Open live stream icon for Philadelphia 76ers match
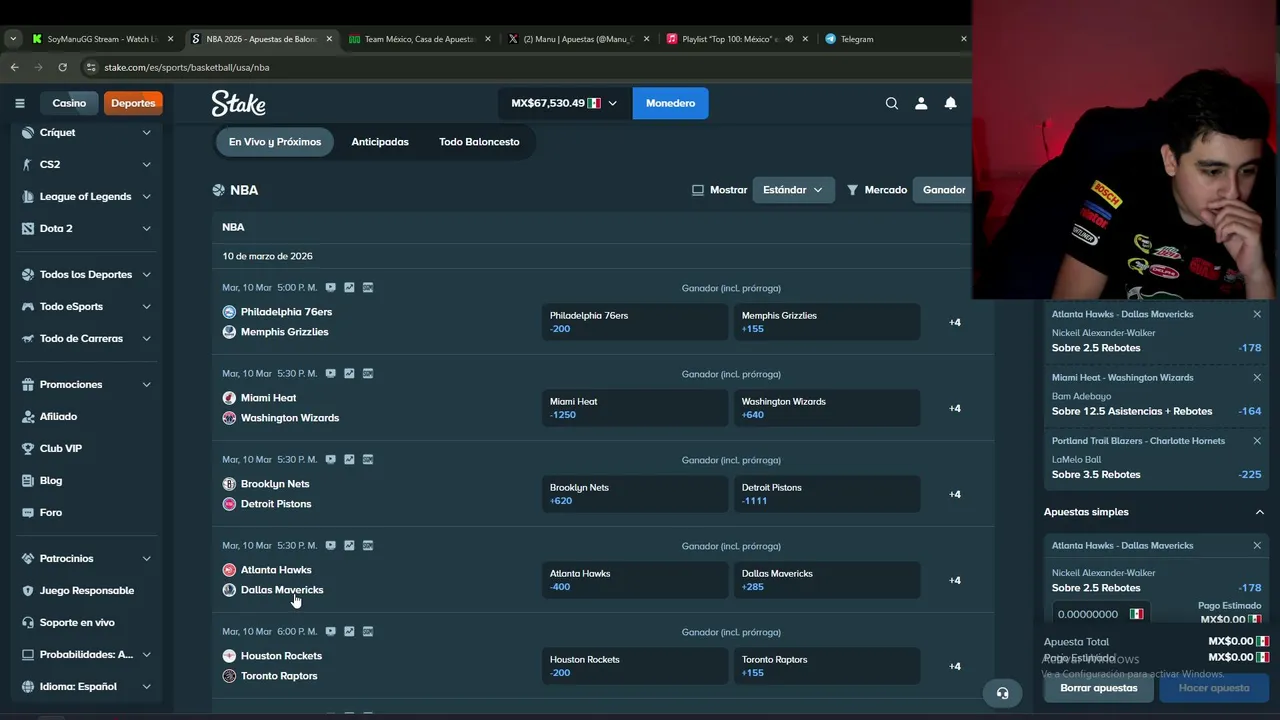 (x=330, y=288)
